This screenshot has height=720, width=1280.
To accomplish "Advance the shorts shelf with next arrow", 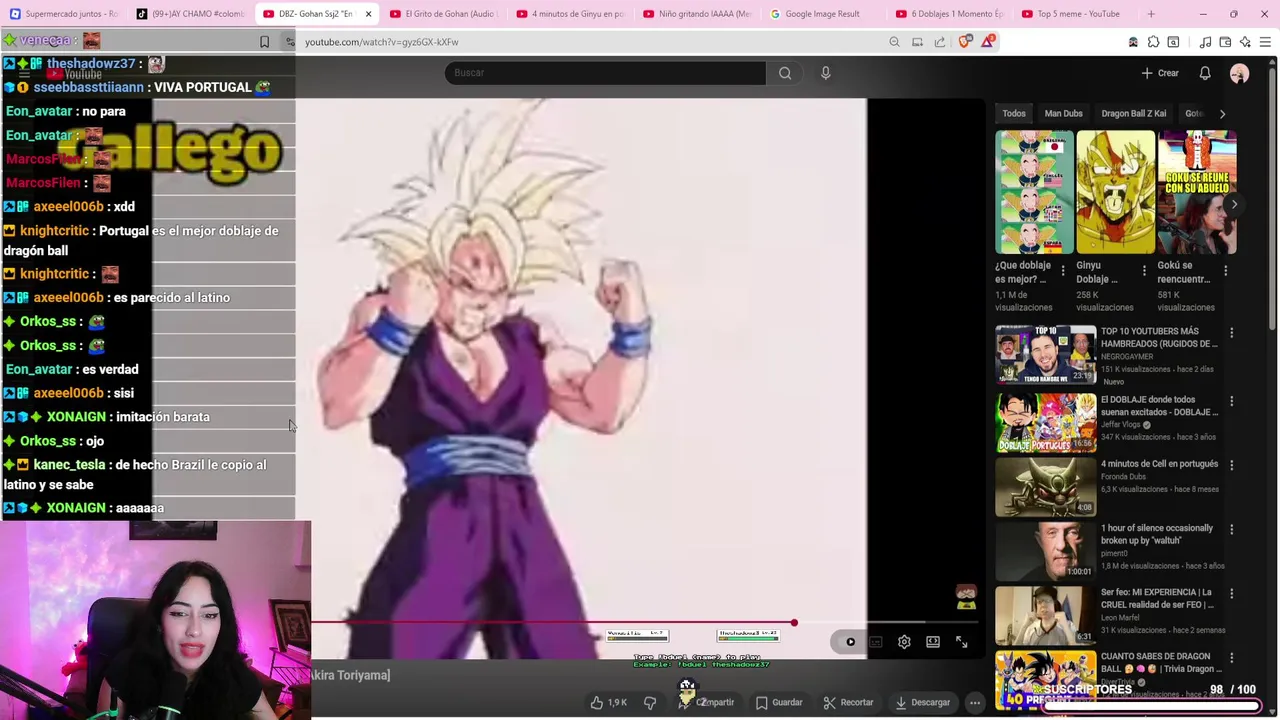I will tap(1234, 204).
